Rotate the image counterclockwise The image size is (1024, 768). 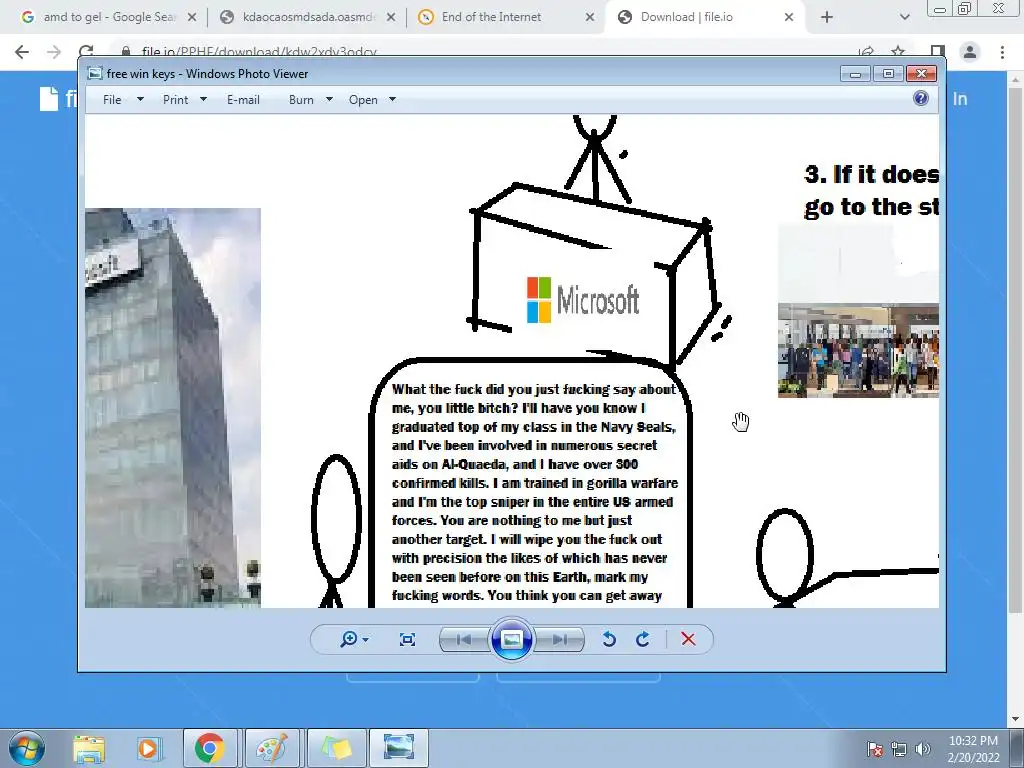pyautogui.click(x=609, y=639)
